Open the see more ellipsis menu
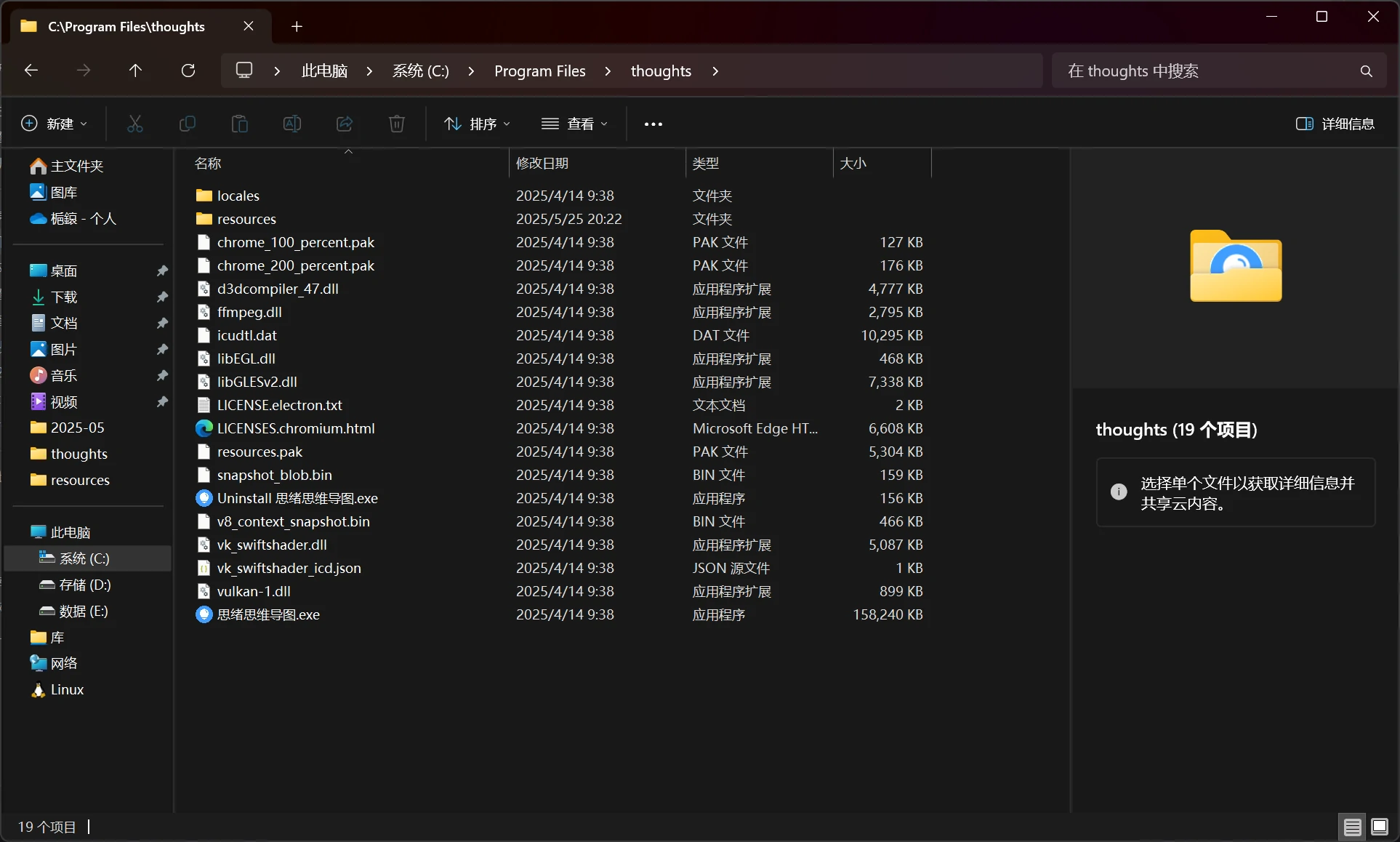Screen dimensions: 1400x842 point(653,124)
